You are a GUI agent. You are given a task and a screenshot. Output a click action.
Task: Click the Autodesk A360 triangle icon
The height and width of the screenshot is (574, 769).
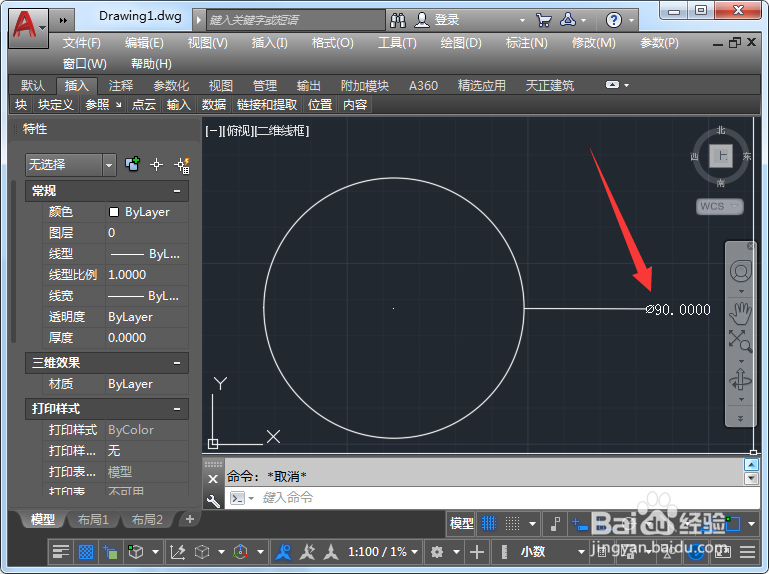point(567,20)
